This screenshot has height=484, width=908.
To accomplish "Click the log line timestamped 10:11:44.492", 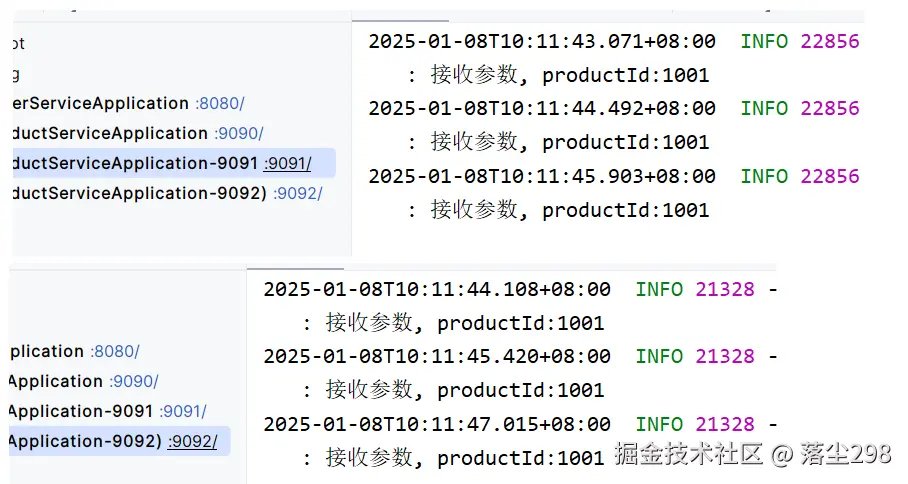I will pos(541,108).
